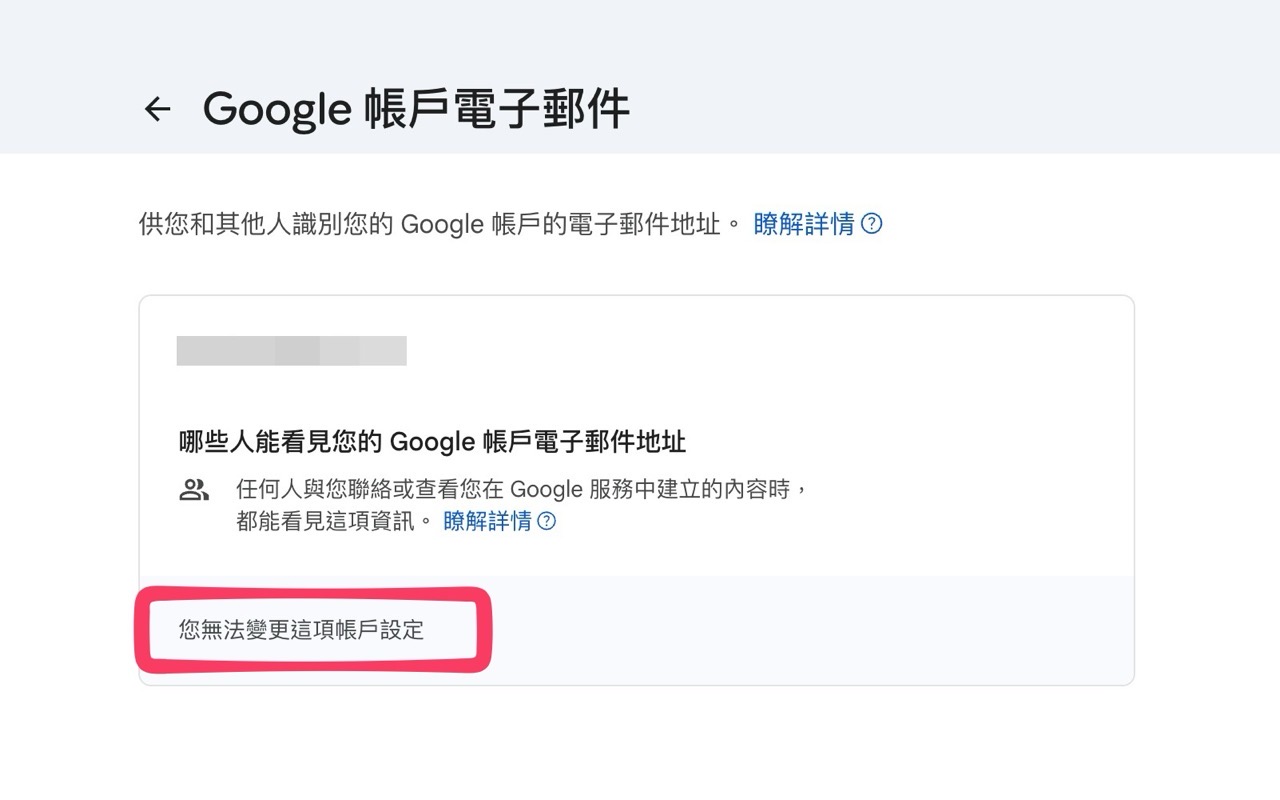
Task: Click the page description above the card
Action: pos(400,223)
